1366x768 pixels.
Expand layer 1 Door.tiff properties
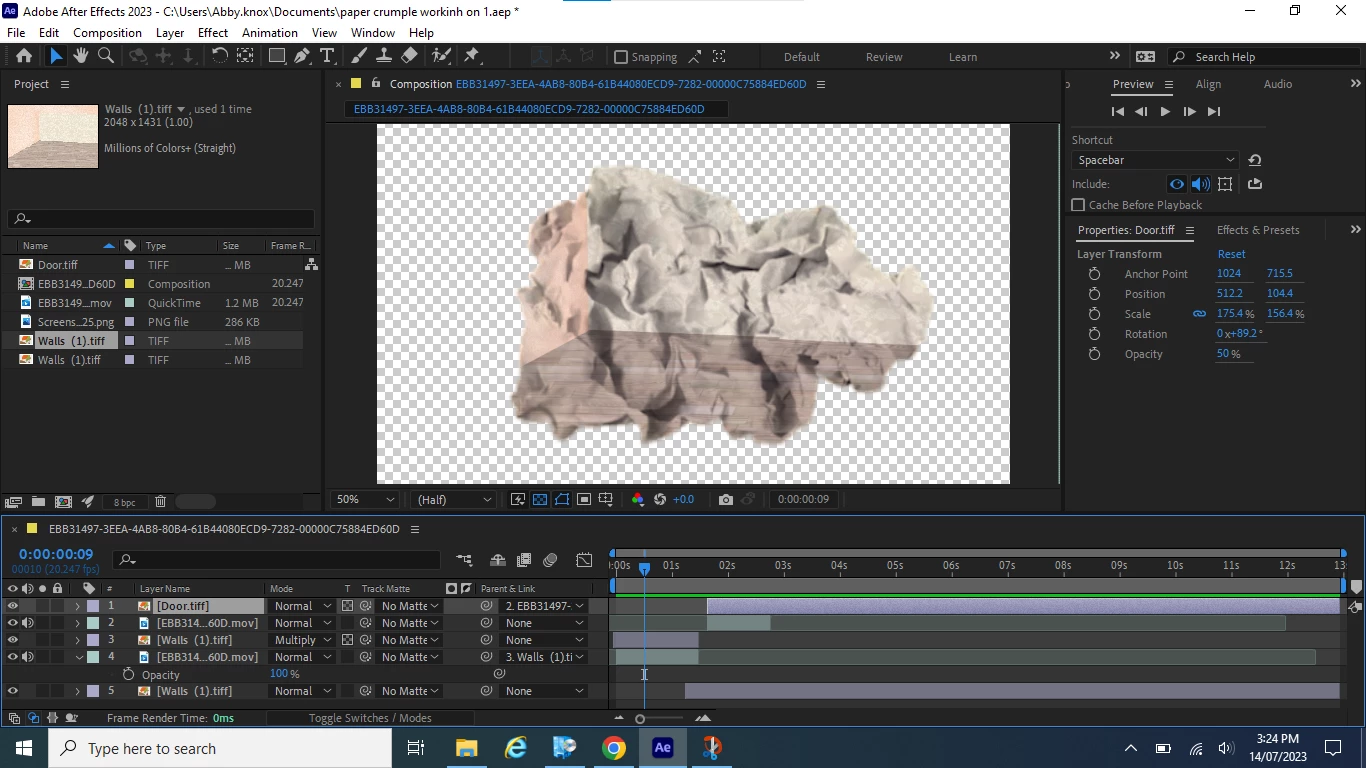(x=77, y=606)
